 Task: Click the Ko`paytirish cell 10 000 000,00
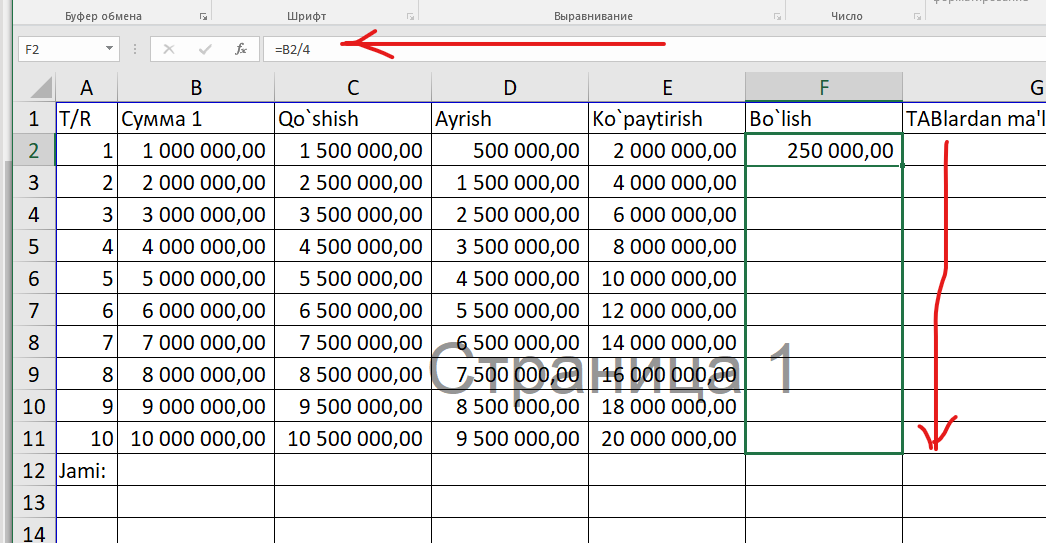667,278
